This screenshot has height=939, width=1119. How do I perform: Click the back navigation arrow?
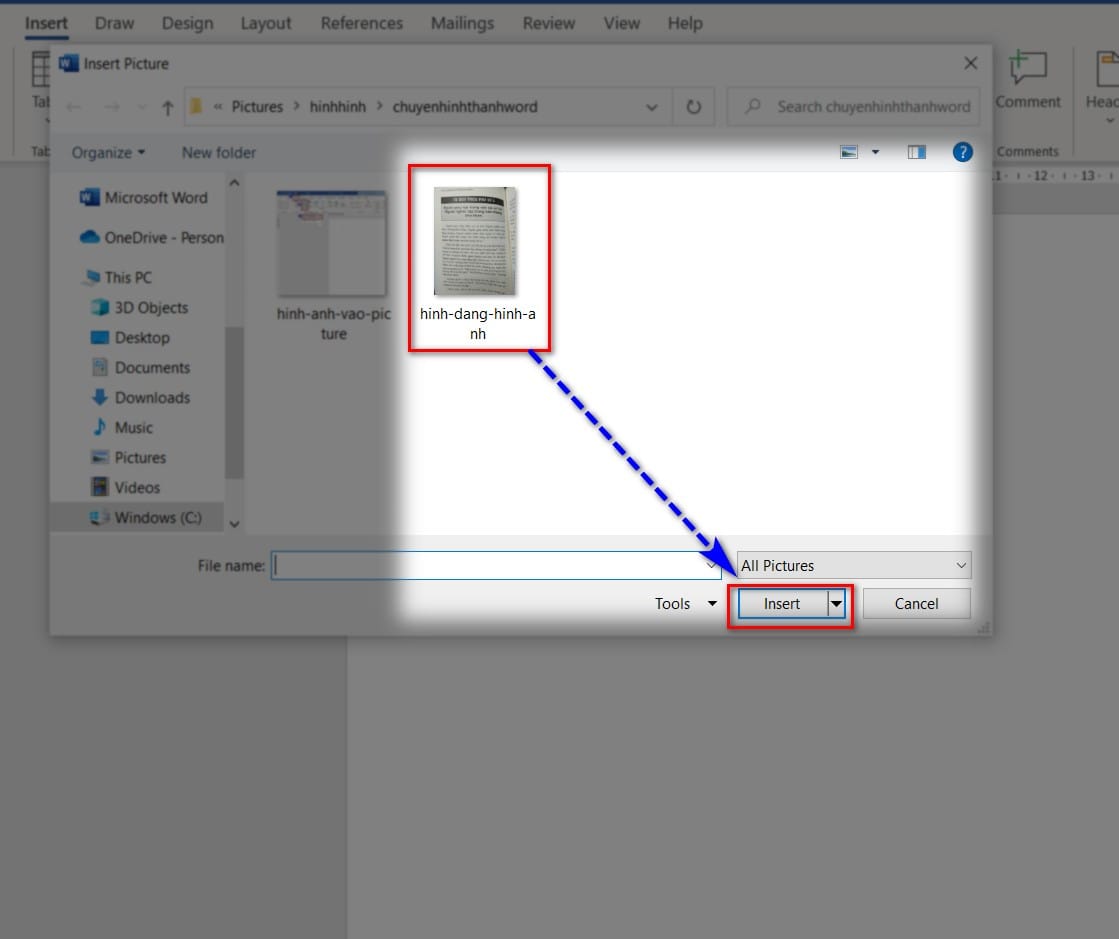(x=73, y=107)
